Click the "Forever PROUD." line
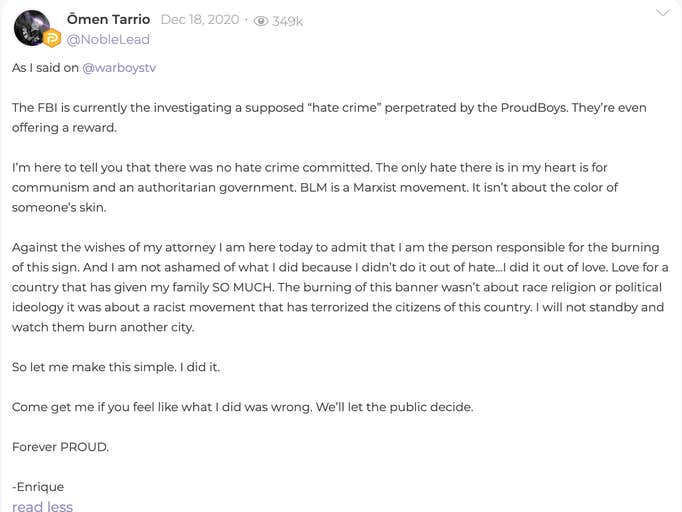 [x=60, y=447]
